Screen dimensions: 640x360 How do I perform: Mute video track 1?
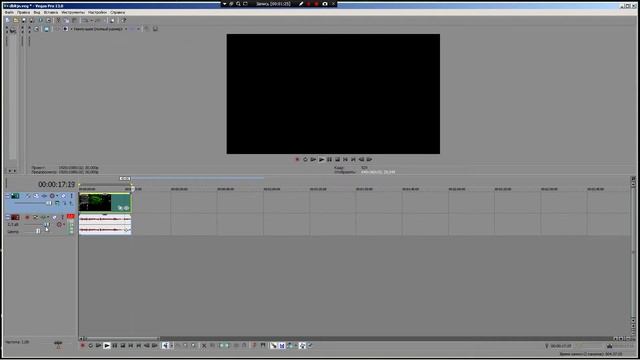pos(64,196)
